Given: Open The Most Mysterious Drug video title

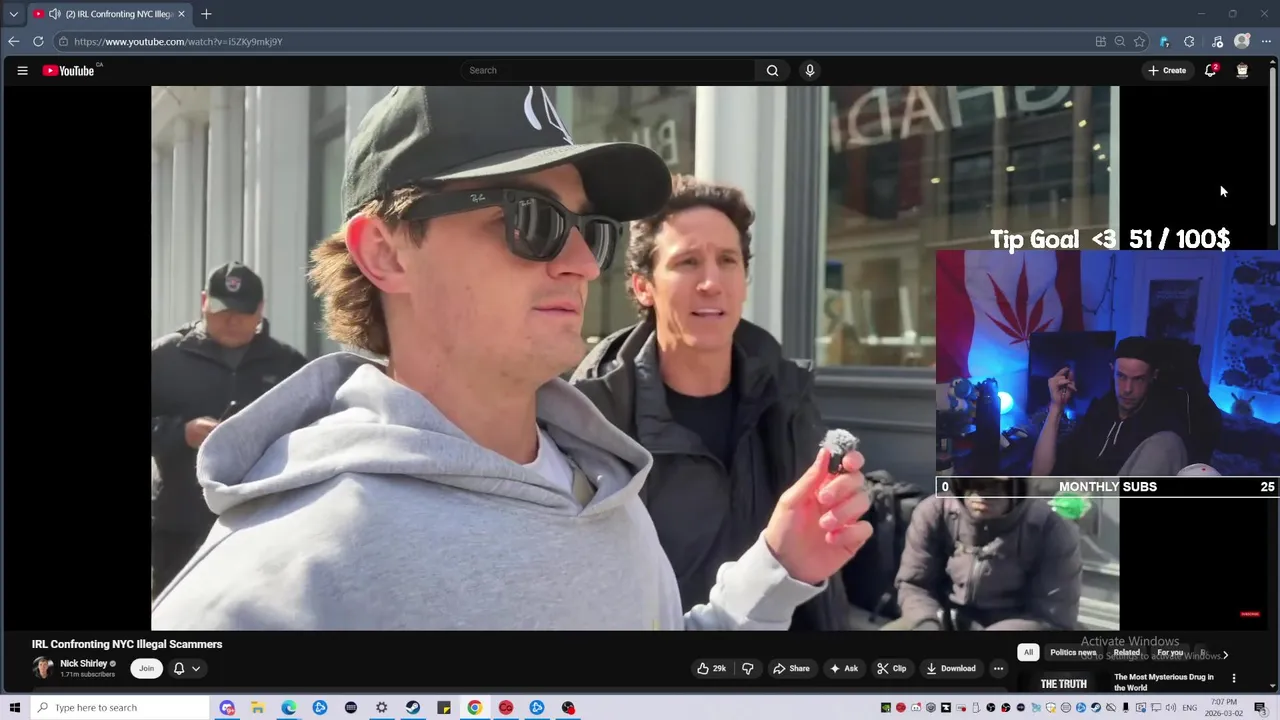Looking at the screenshot, I should 1164,682.
